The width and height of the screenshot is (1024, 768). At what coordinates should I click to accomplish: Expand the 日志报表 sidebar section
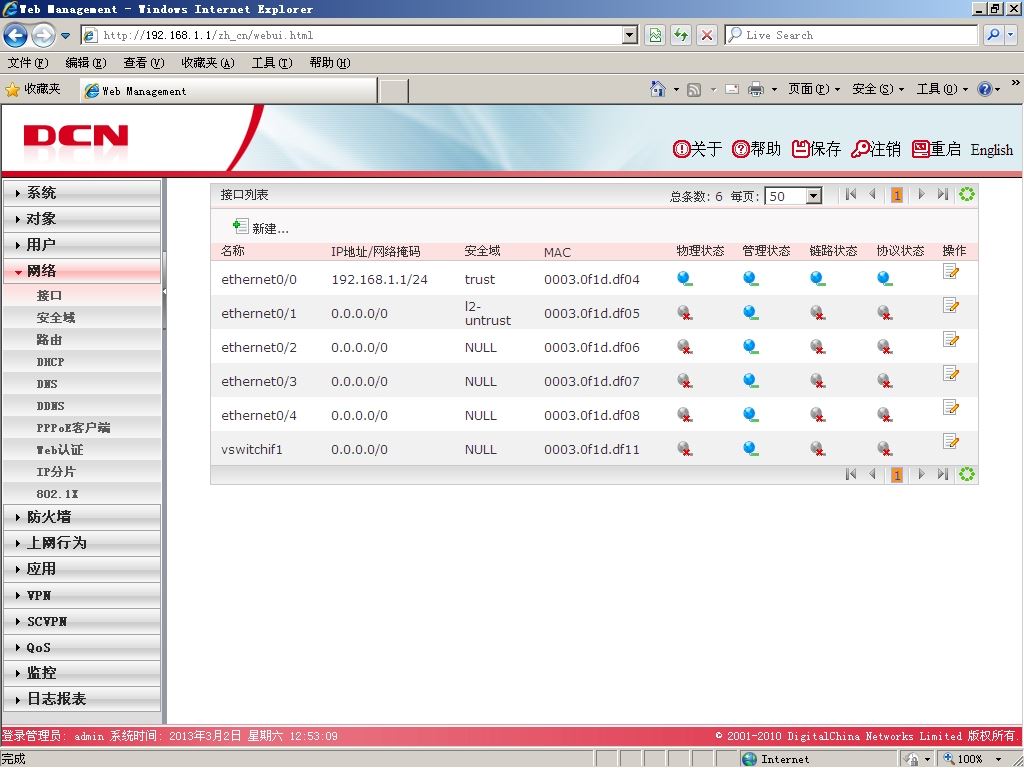82,699
